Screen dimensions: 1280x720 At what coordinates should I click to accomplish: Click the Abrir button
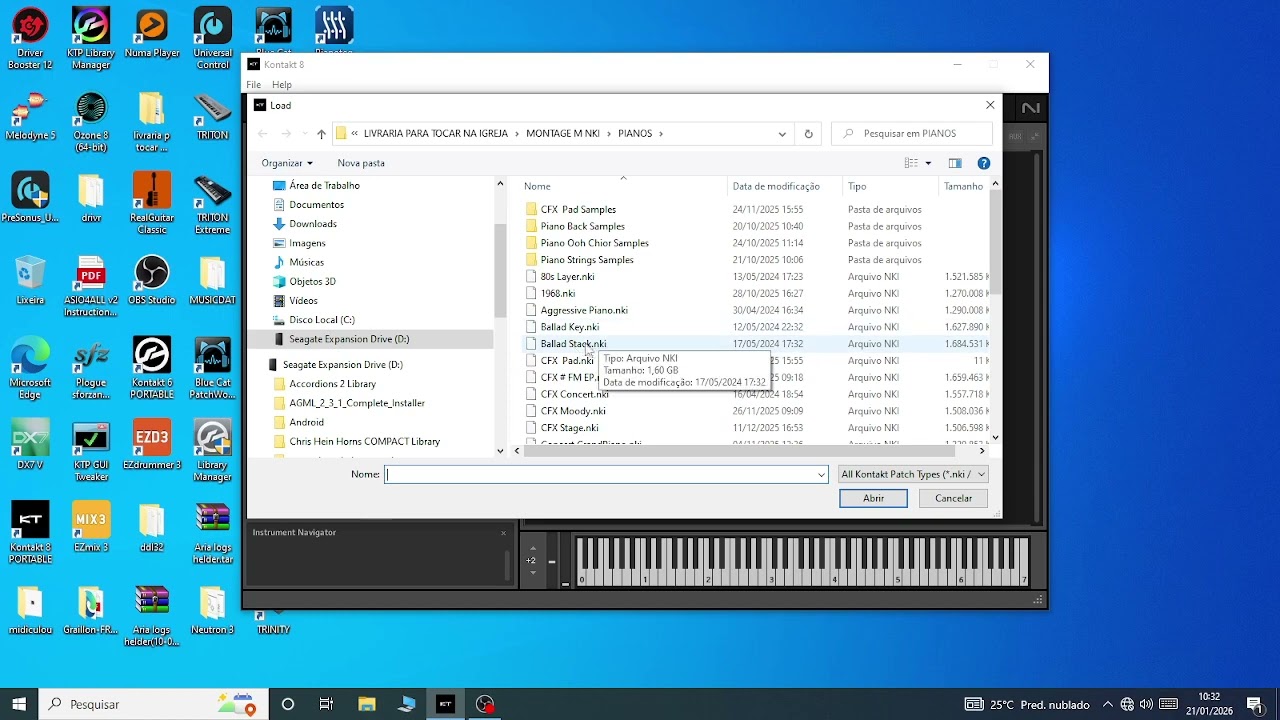(873, 498)
